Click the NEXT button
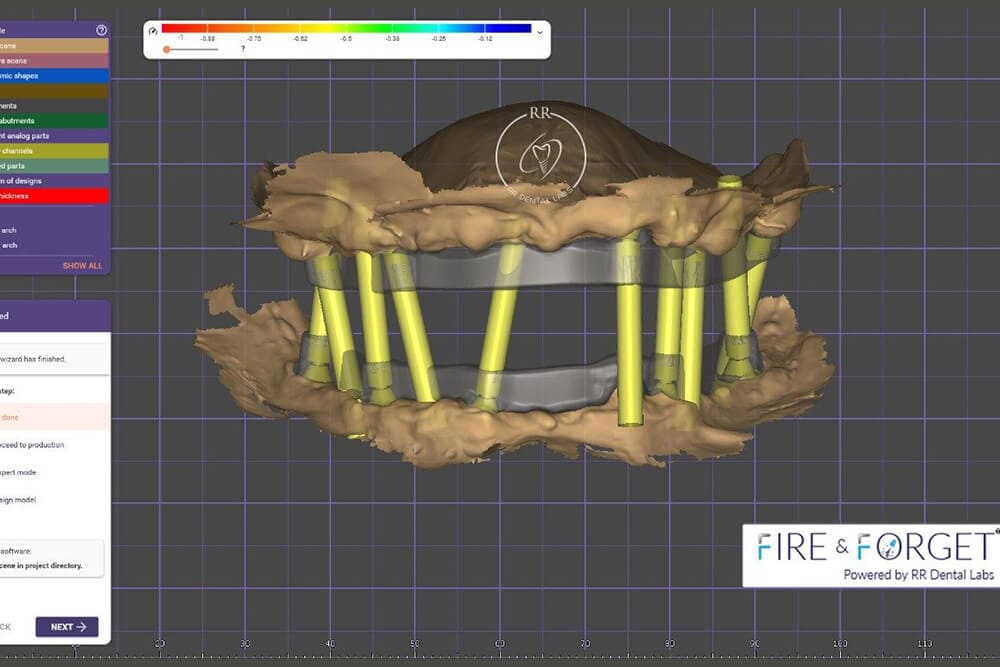The height and width of the screenshot is (667, 1000). point(67,627)
